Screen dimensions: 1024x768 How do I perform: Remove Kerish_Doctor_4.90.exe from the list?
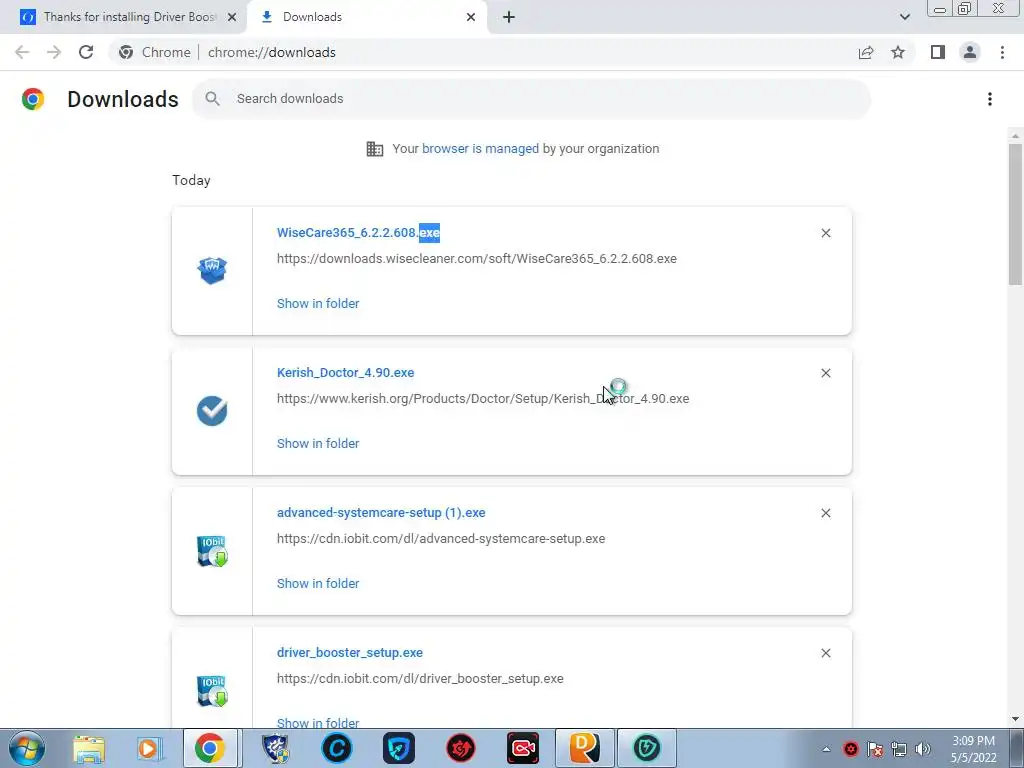click(825, 373)
